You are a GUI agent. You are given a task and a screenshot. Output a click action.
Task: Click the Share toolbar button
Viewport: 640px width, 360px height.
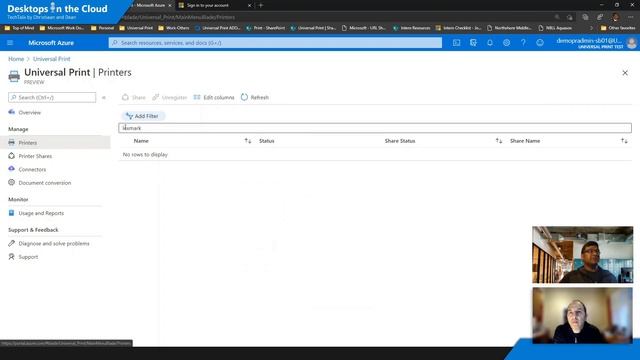134,98
